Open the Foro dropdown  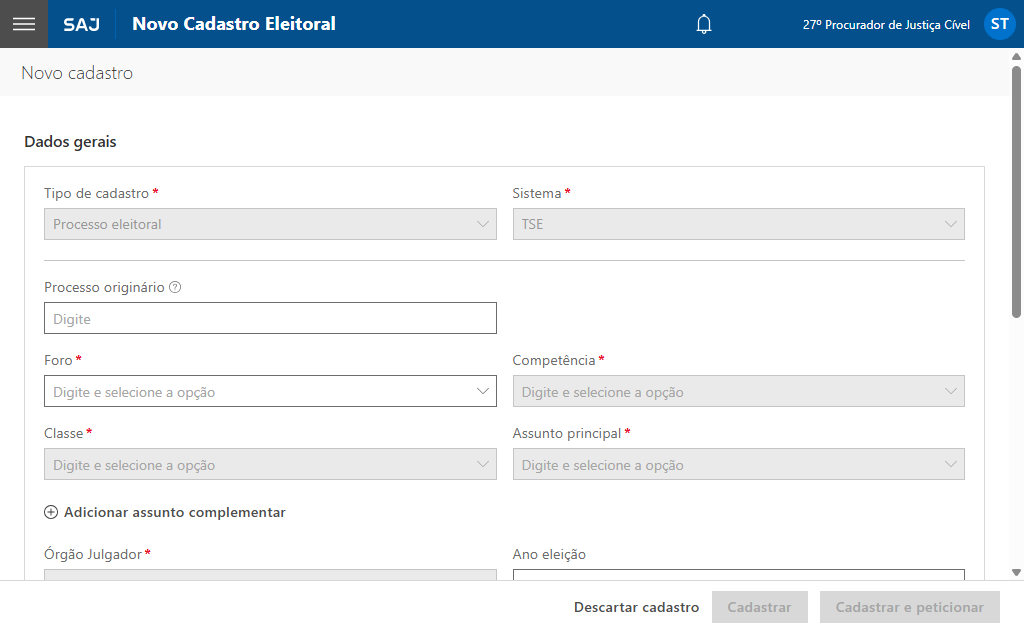coord(270,391)
